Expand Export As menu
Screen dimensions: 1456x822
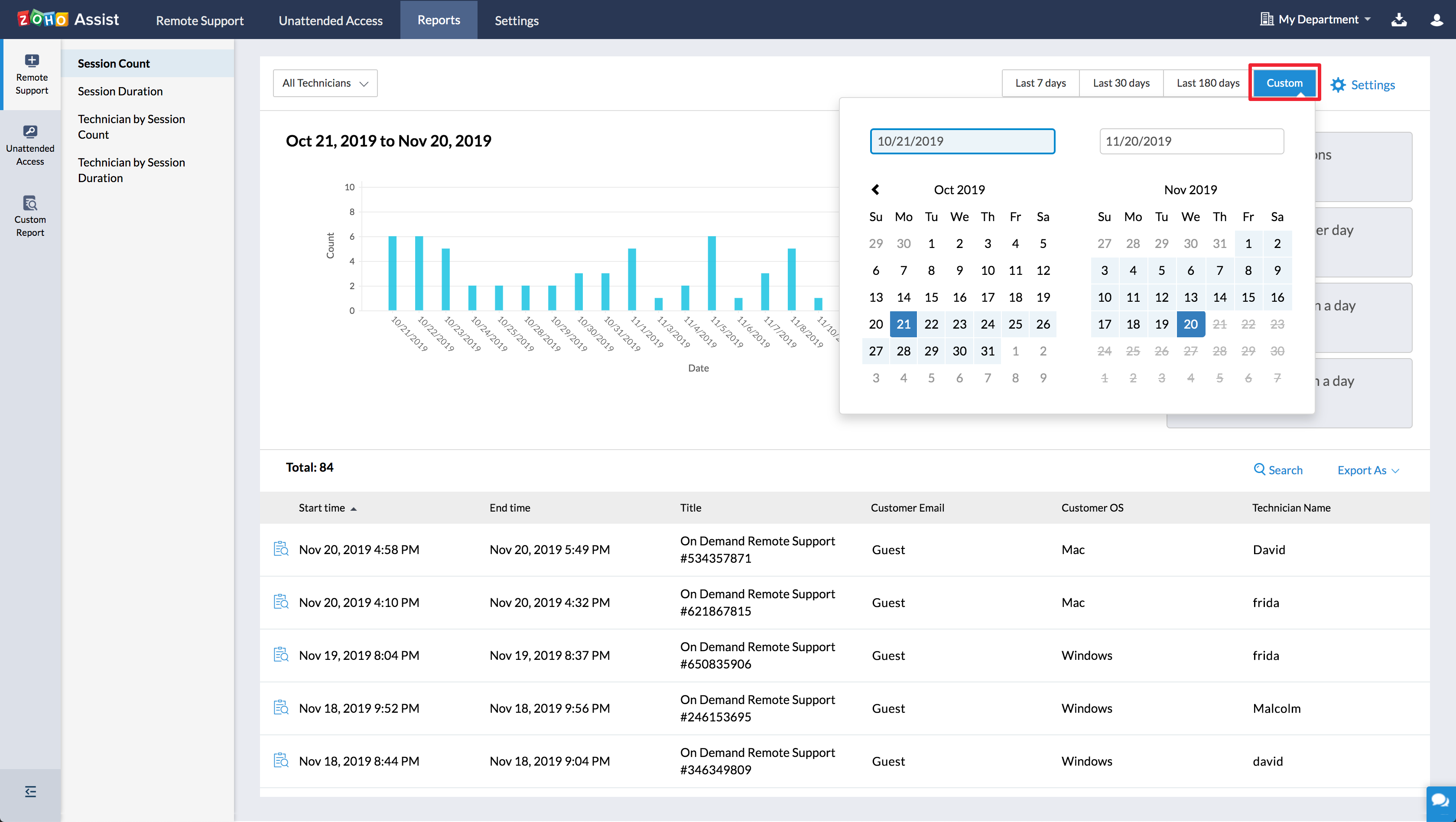point(1368,470)
